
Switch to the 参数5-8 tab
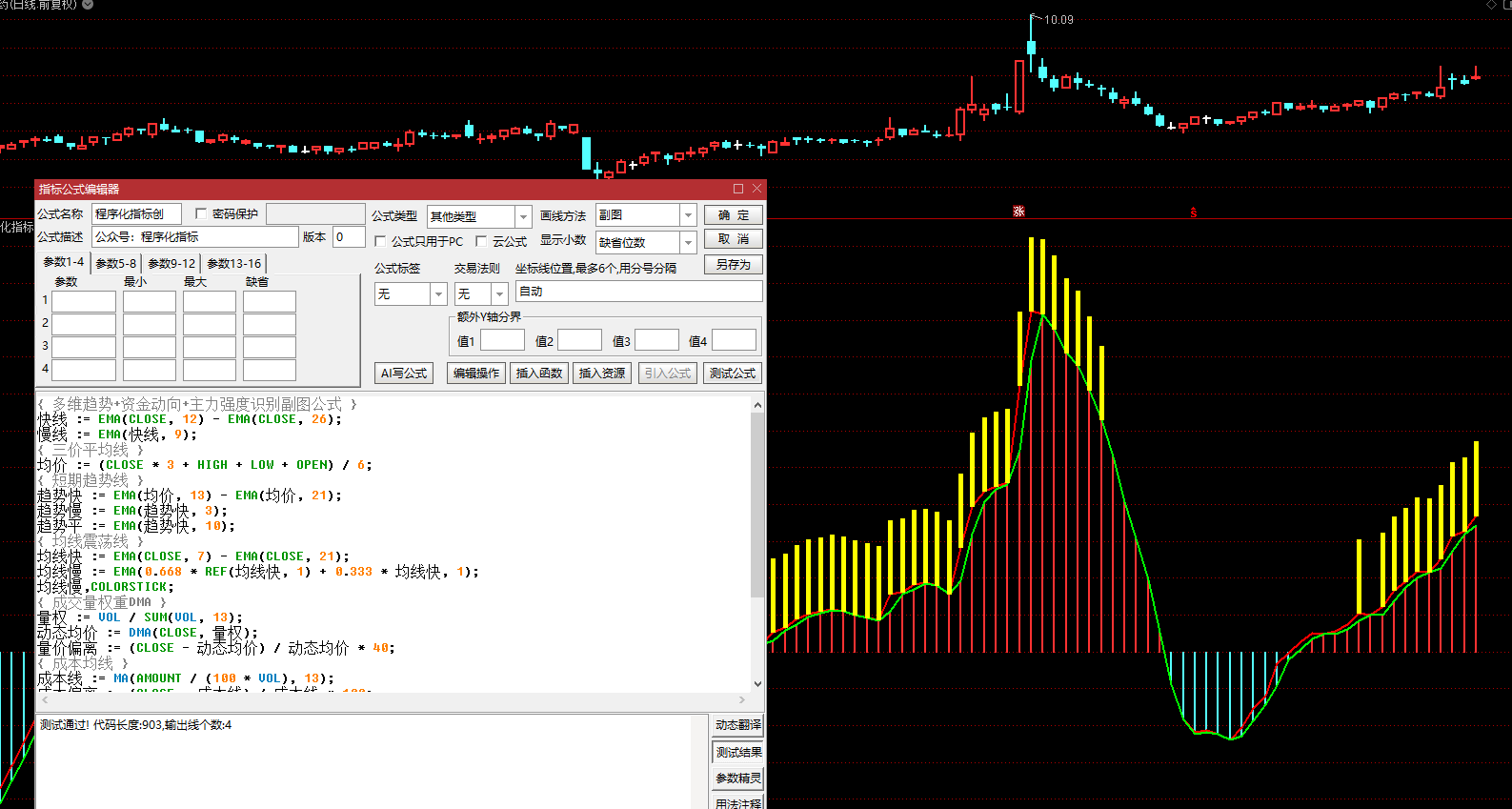pos(115,263)
